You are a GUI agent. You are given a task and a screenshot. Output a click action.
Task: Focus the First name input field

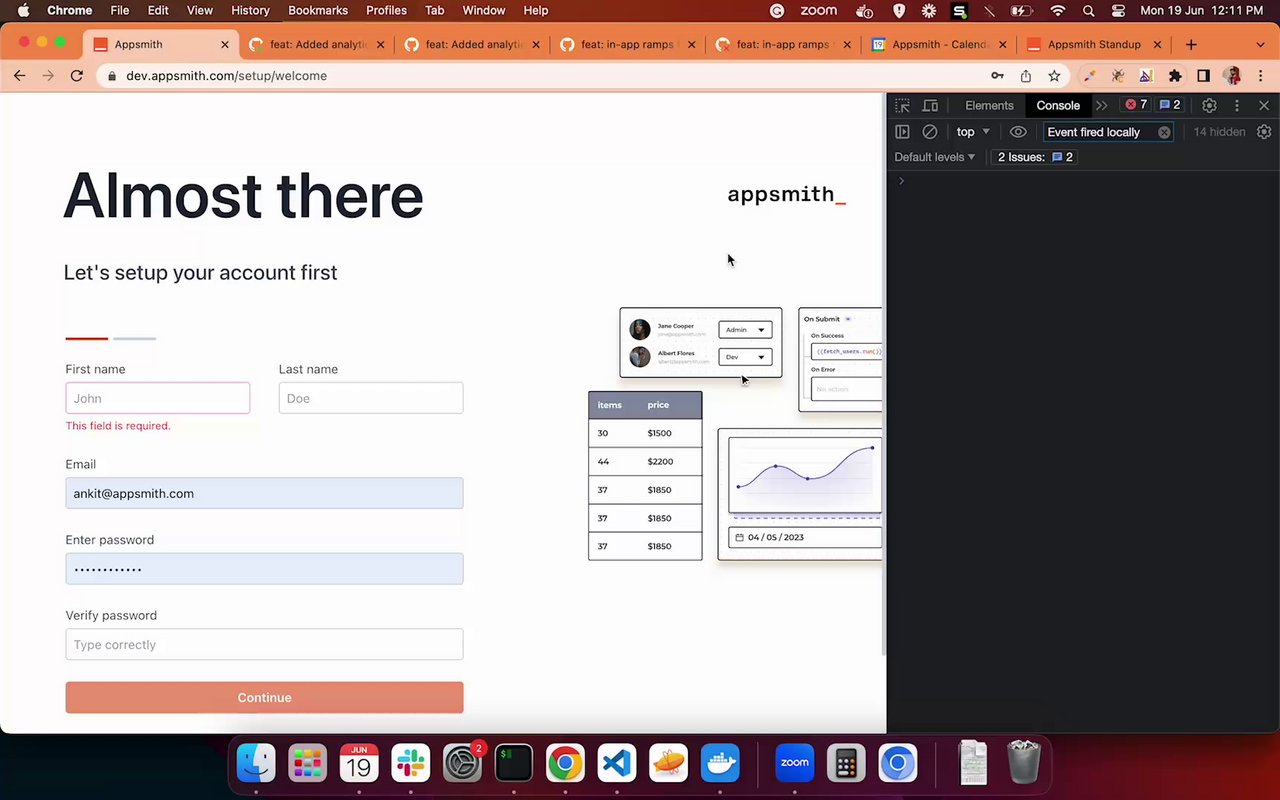click(158, 398)
